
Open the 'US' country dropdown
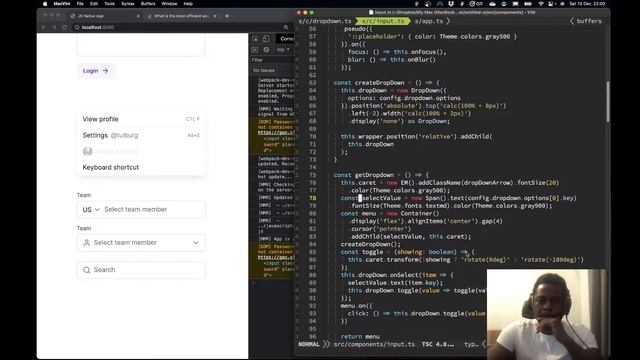91,209
